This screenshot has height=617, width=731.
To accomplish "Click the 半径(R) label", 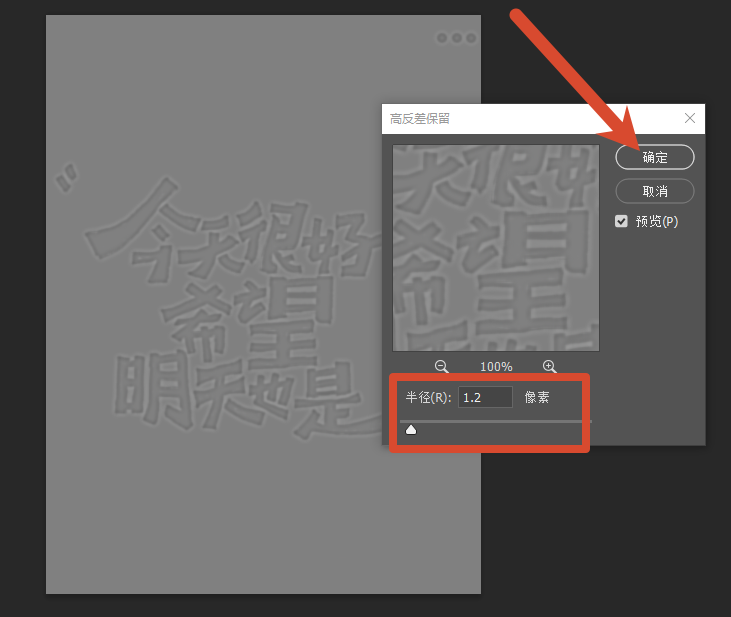I will 428,397.
